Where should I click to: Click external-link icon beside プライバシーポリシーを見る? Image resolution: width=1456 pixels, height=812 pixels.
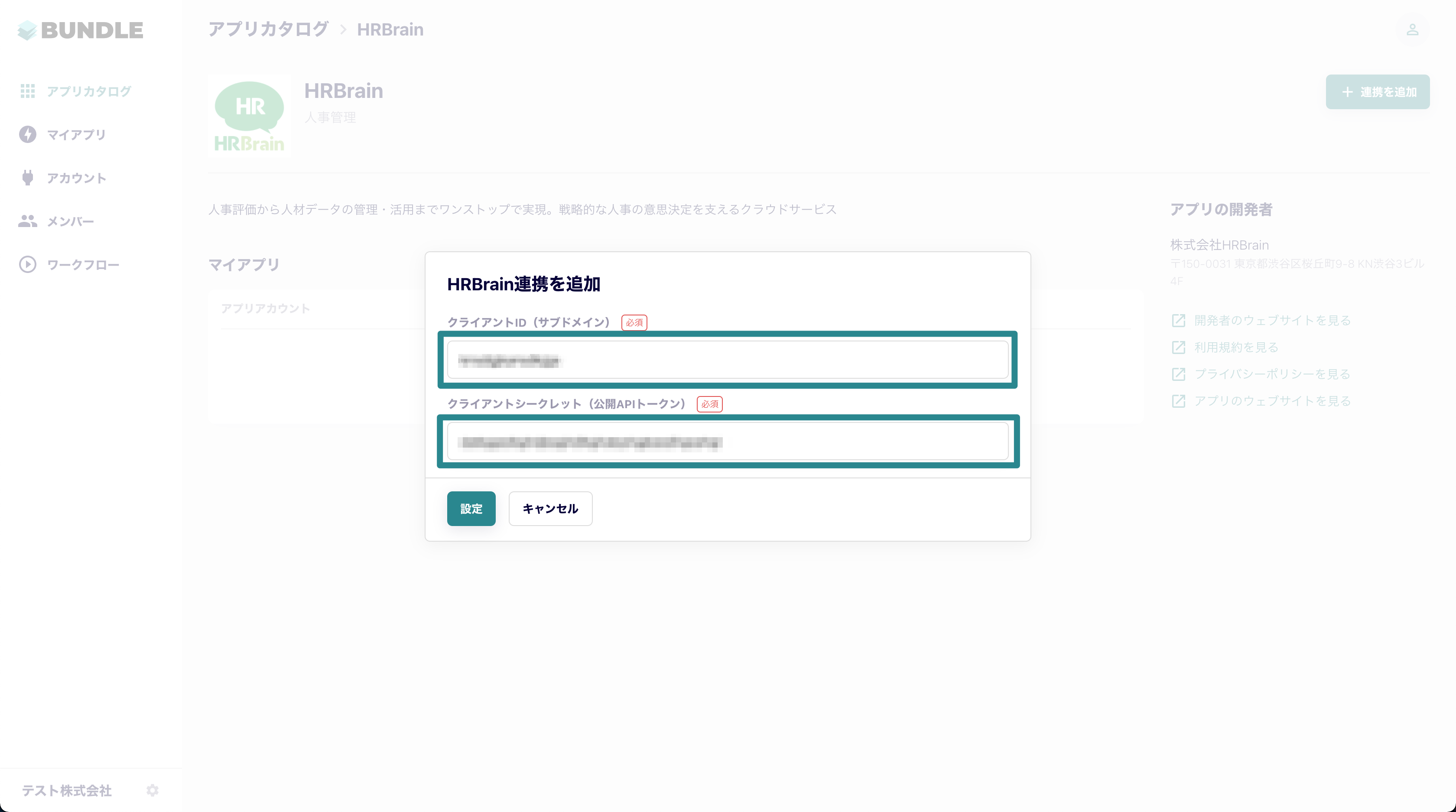[x=1179, y=374]
